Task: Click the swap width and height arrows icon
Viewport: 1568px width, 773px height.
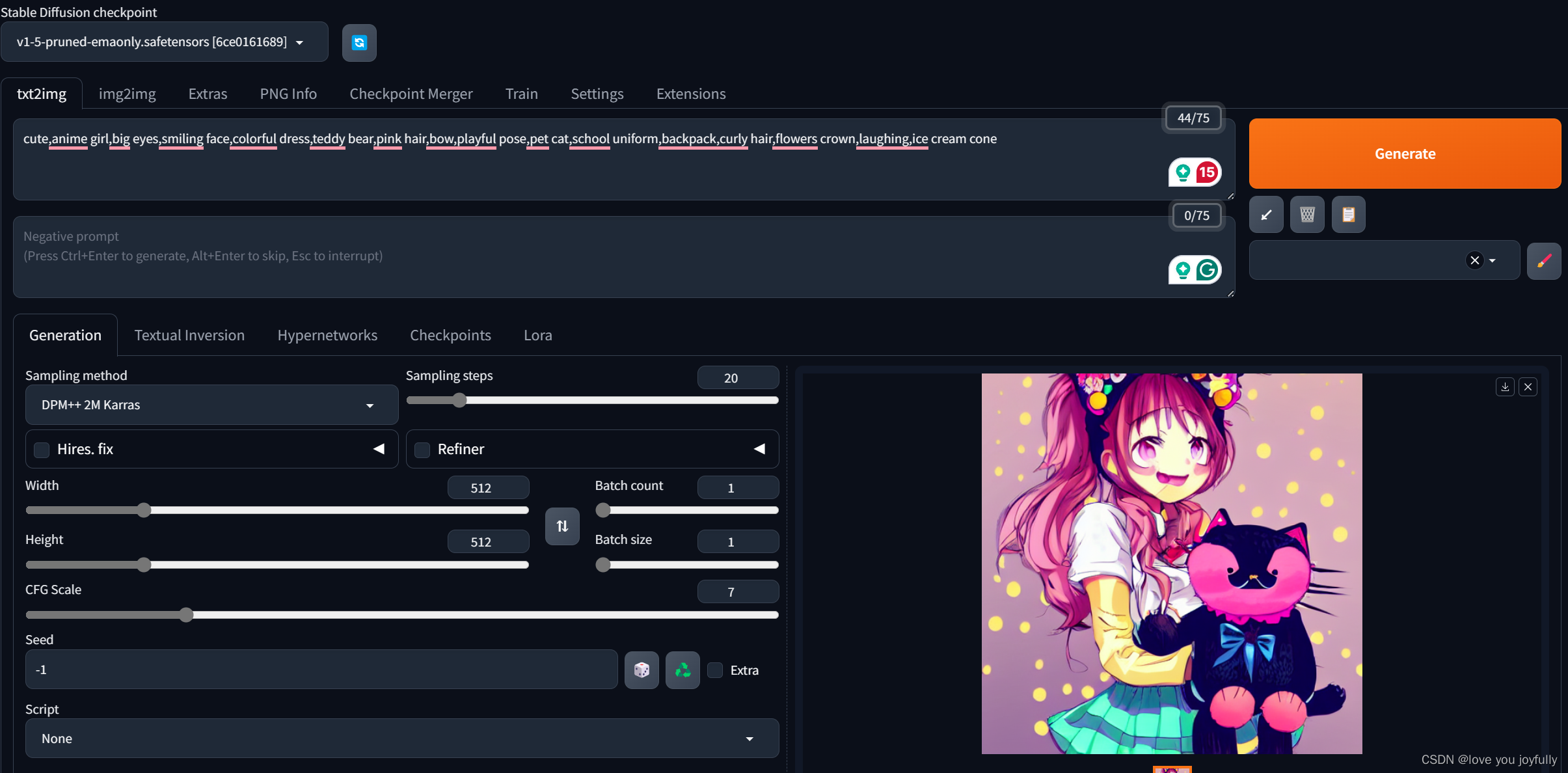Action: pos(562,526)
